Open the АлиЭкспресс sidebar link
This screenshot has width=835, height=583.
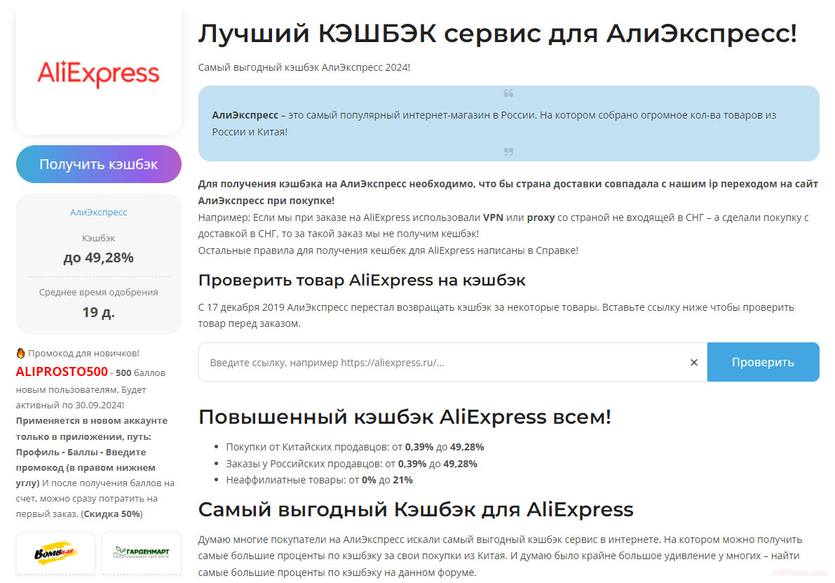click(x=98, y=211)
